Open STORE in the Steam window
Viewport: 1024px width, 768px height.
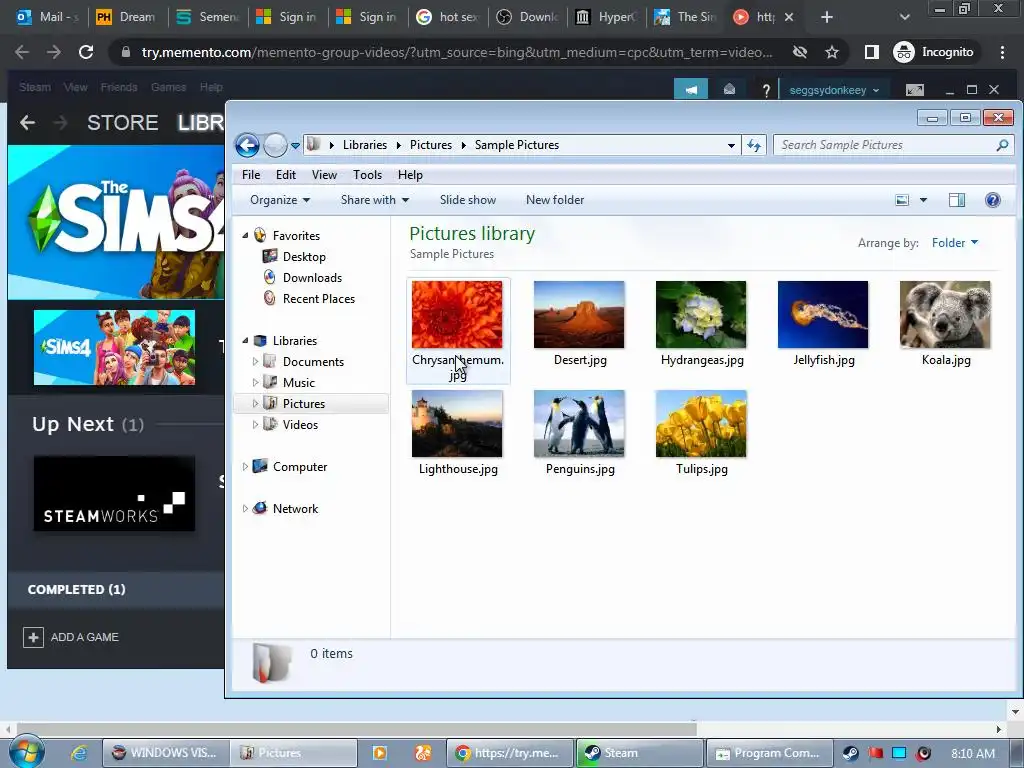(123, 122)
